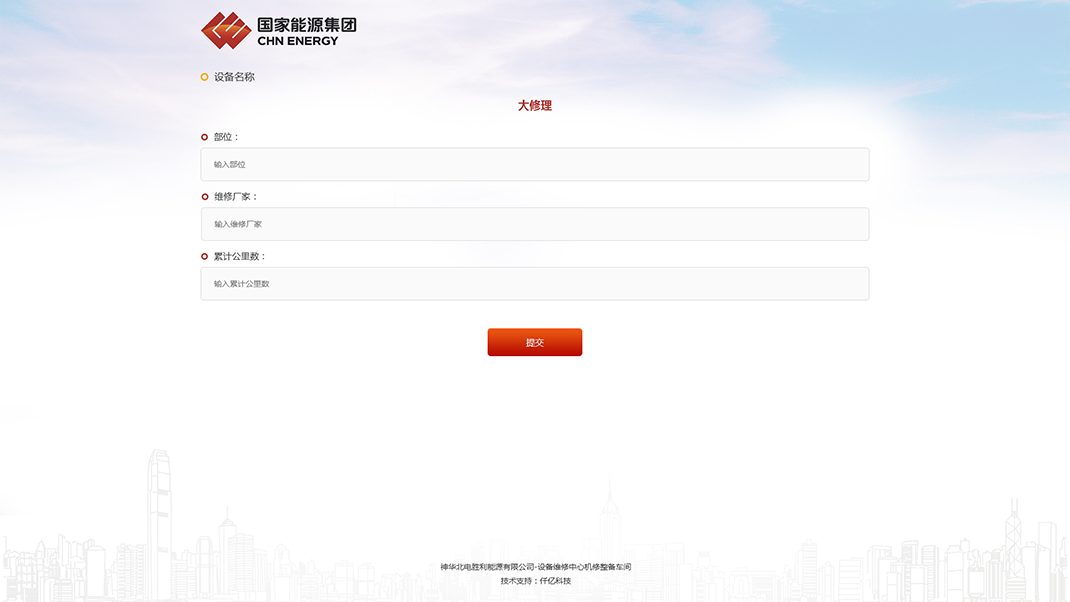Click the red circle bullet beside 累计公里数
The image size is (1070, 602).
pyautogui.click(x=205, y=257)
